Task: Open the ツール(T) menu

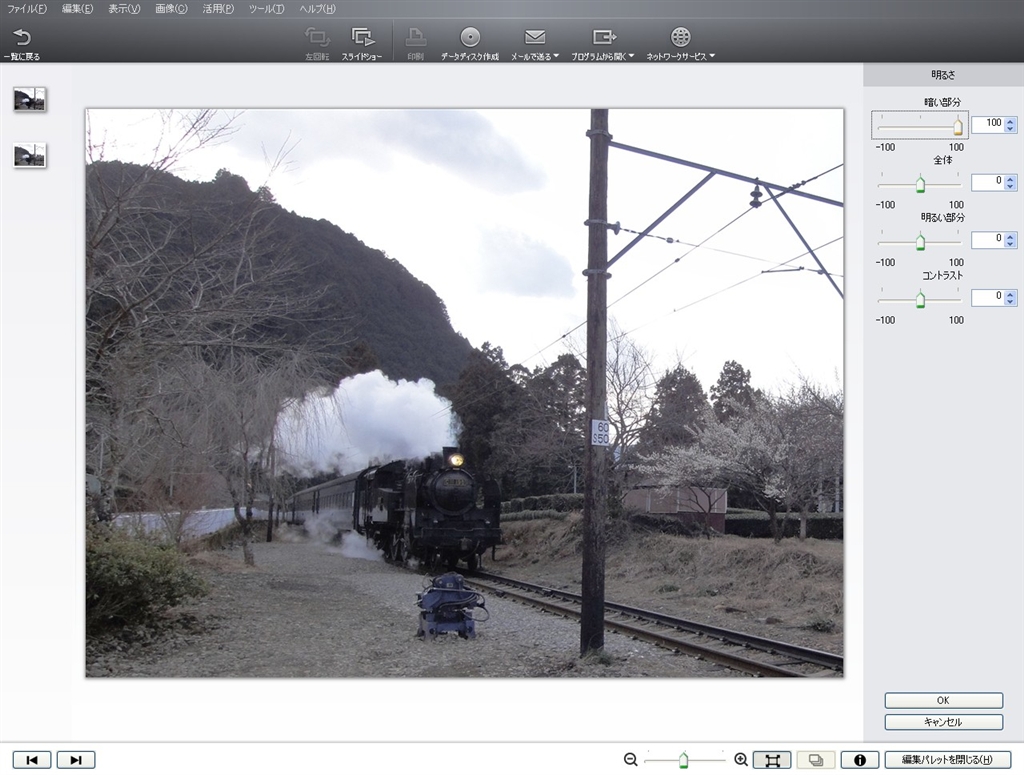Action: tap(266, 8)
